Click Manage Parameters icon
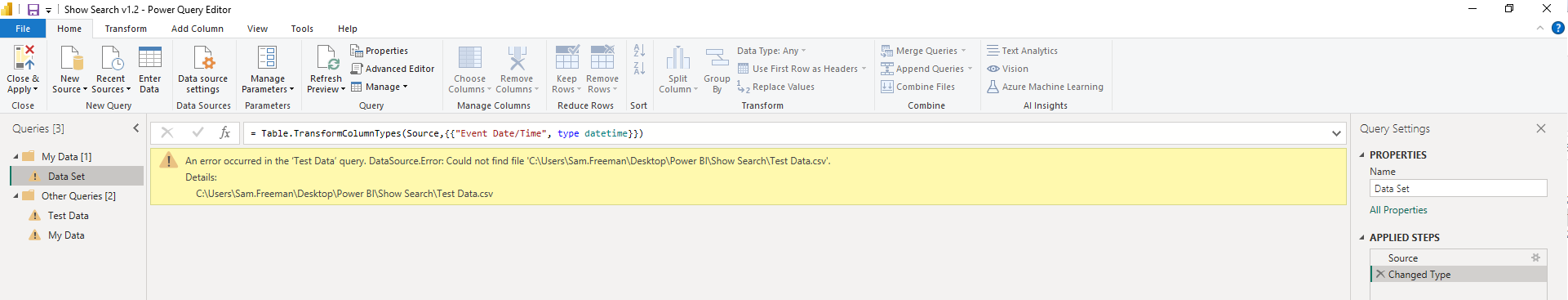 (x=267, y=57)
